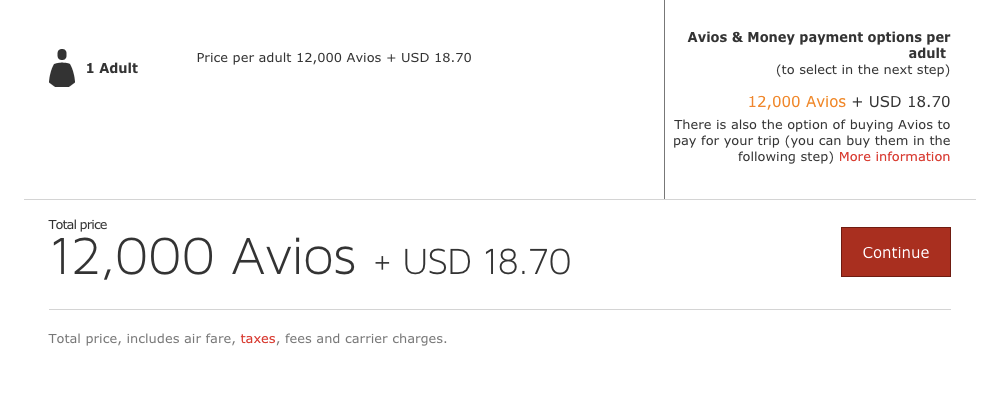The width and height of the screenshot is (1000, 405).
Task: Click the orange 12,000 Avios payment option
Action: pyautogui.click(x=797, y=101)
